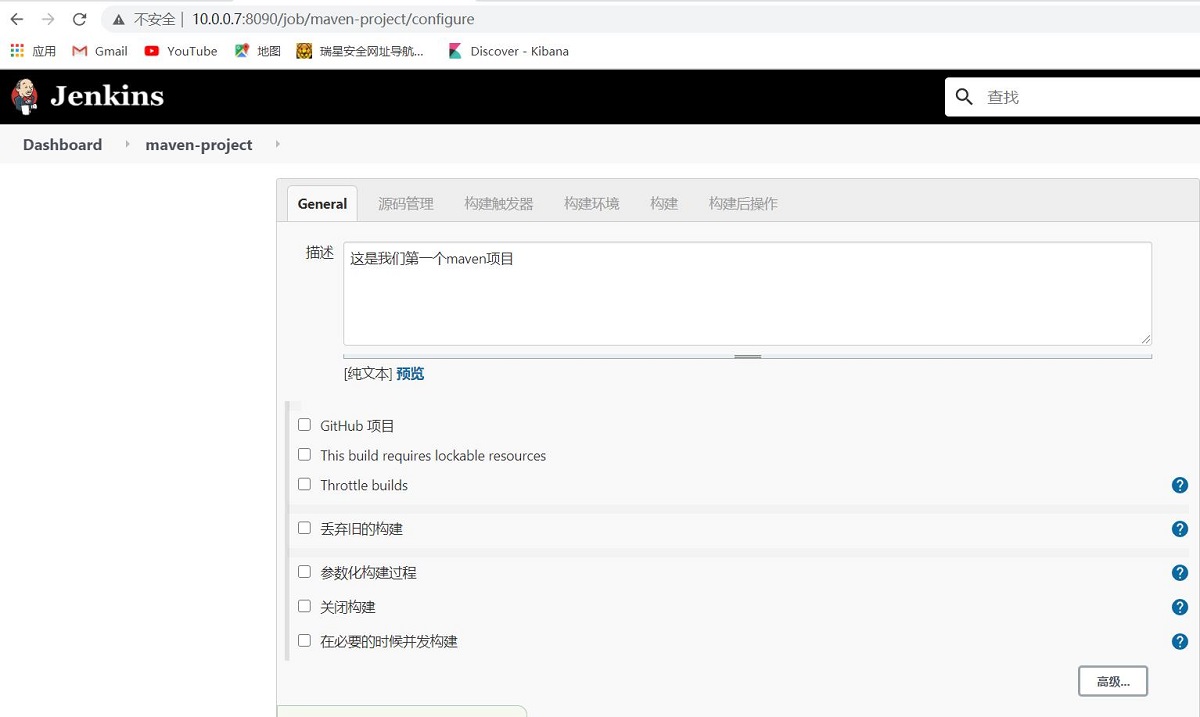Click the description resize handle bar
The height and width of the screenshot is (717, 1200).
point(747,356)
